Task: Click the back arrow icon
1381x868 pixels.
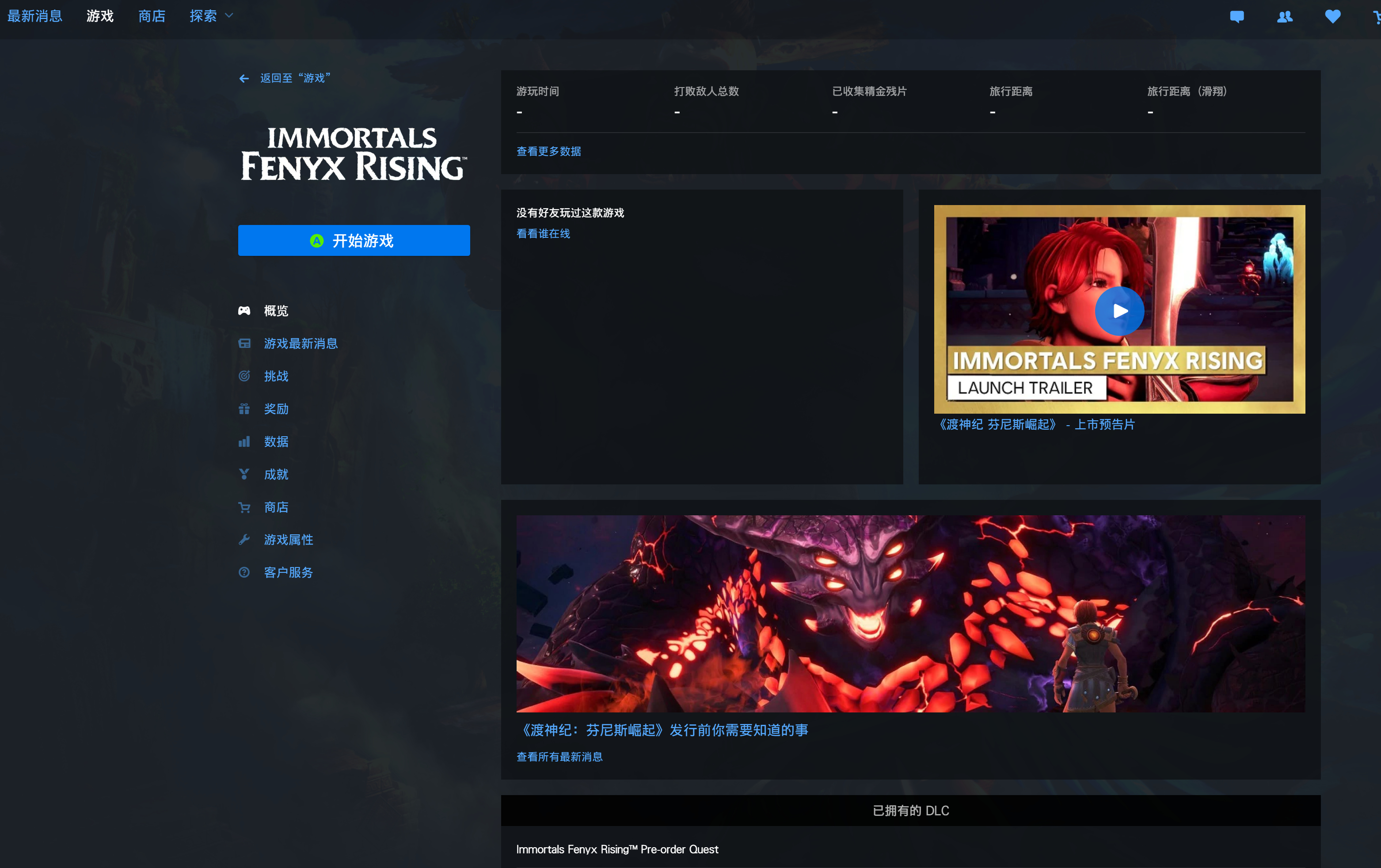Action: (x=244, y=79)
